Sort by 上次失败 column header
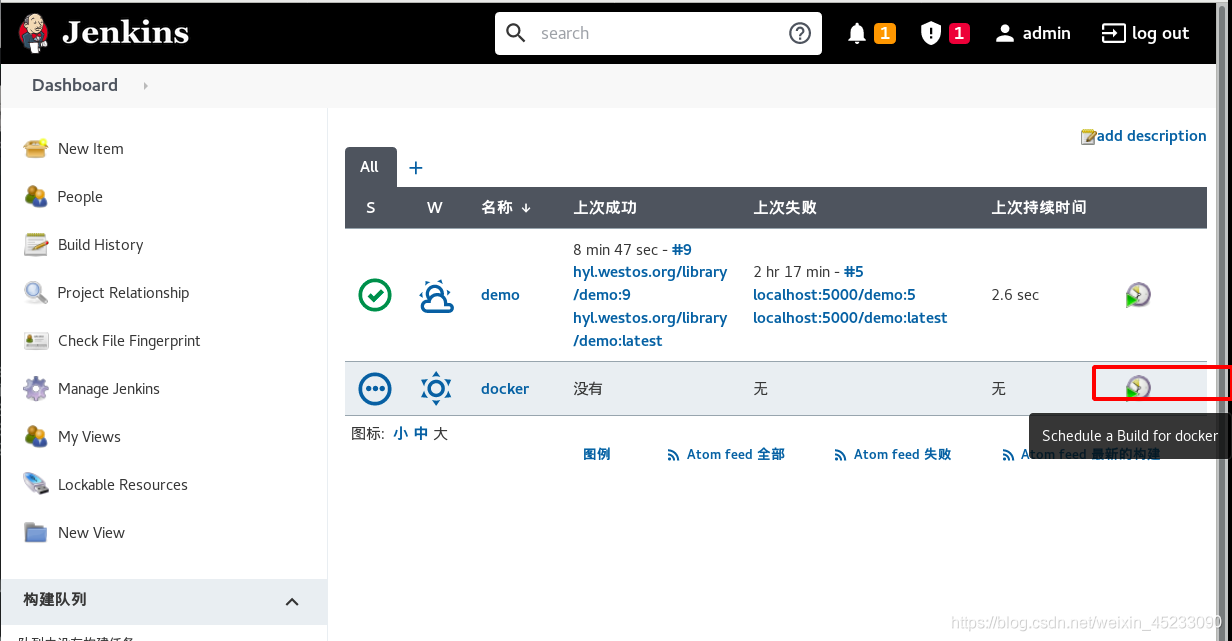This screenshot has height=641, width=1232. coord(785,208)
